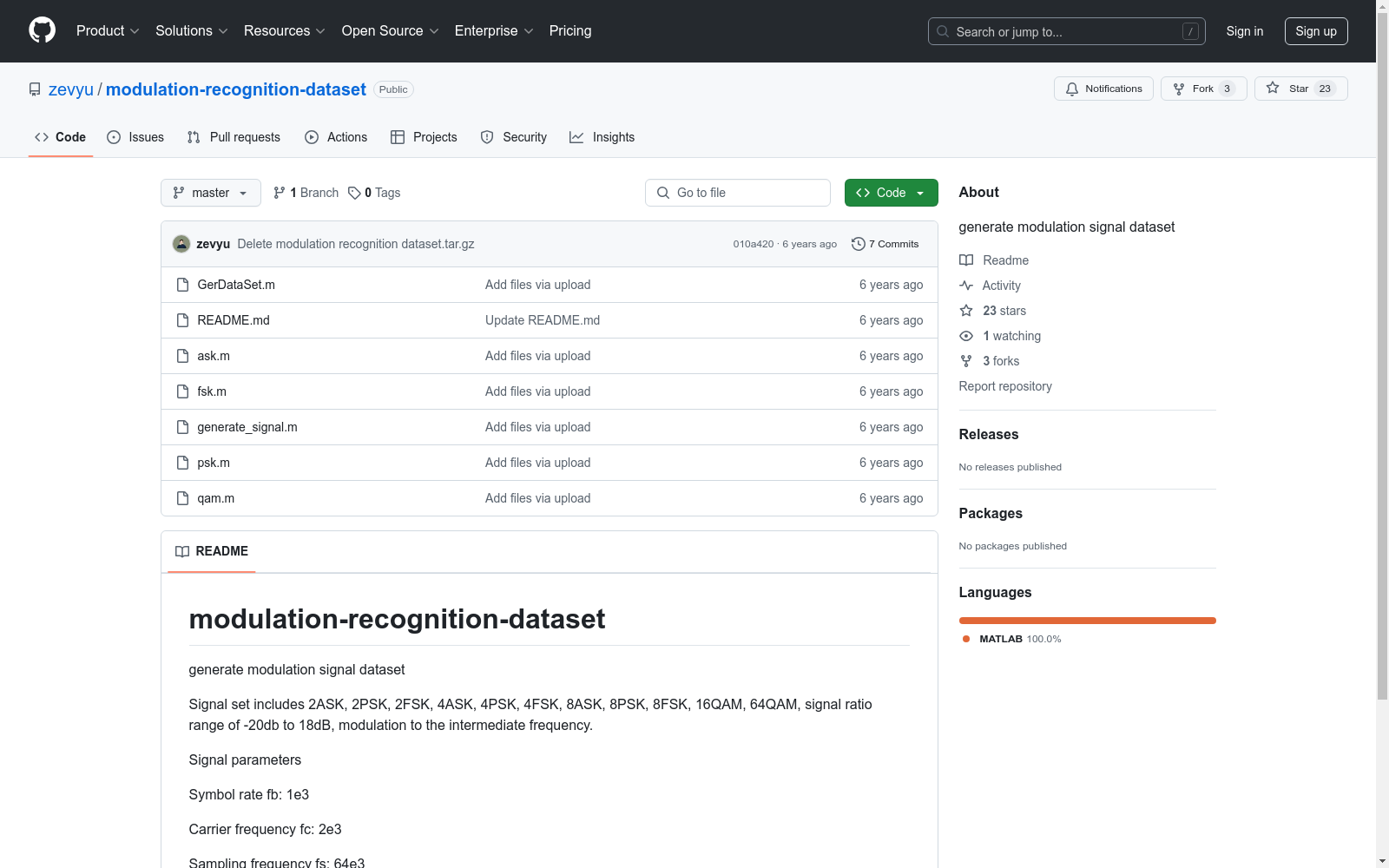
Task: Open 'Delete modulation recognition dataset.tar.gz' commit
Action: [356, 244]
